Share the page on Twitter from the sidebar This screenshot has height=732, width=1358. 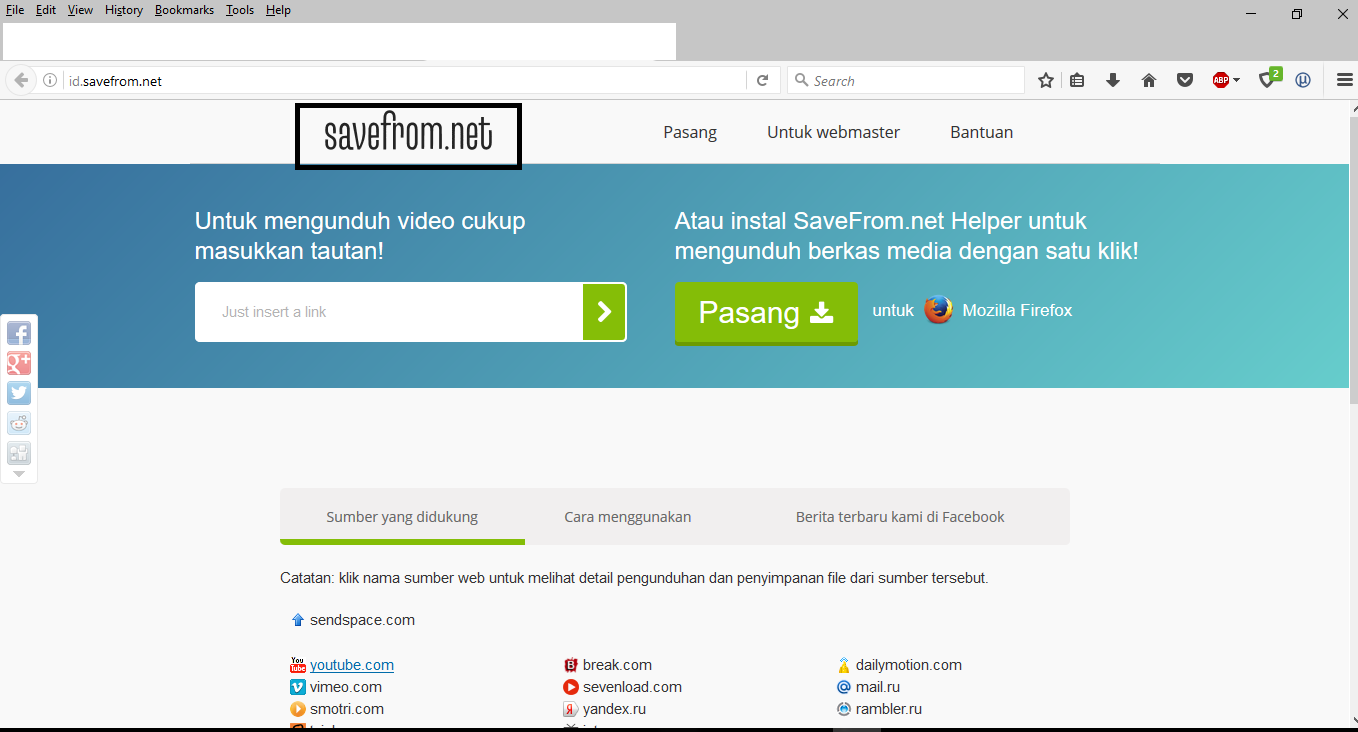19,394
